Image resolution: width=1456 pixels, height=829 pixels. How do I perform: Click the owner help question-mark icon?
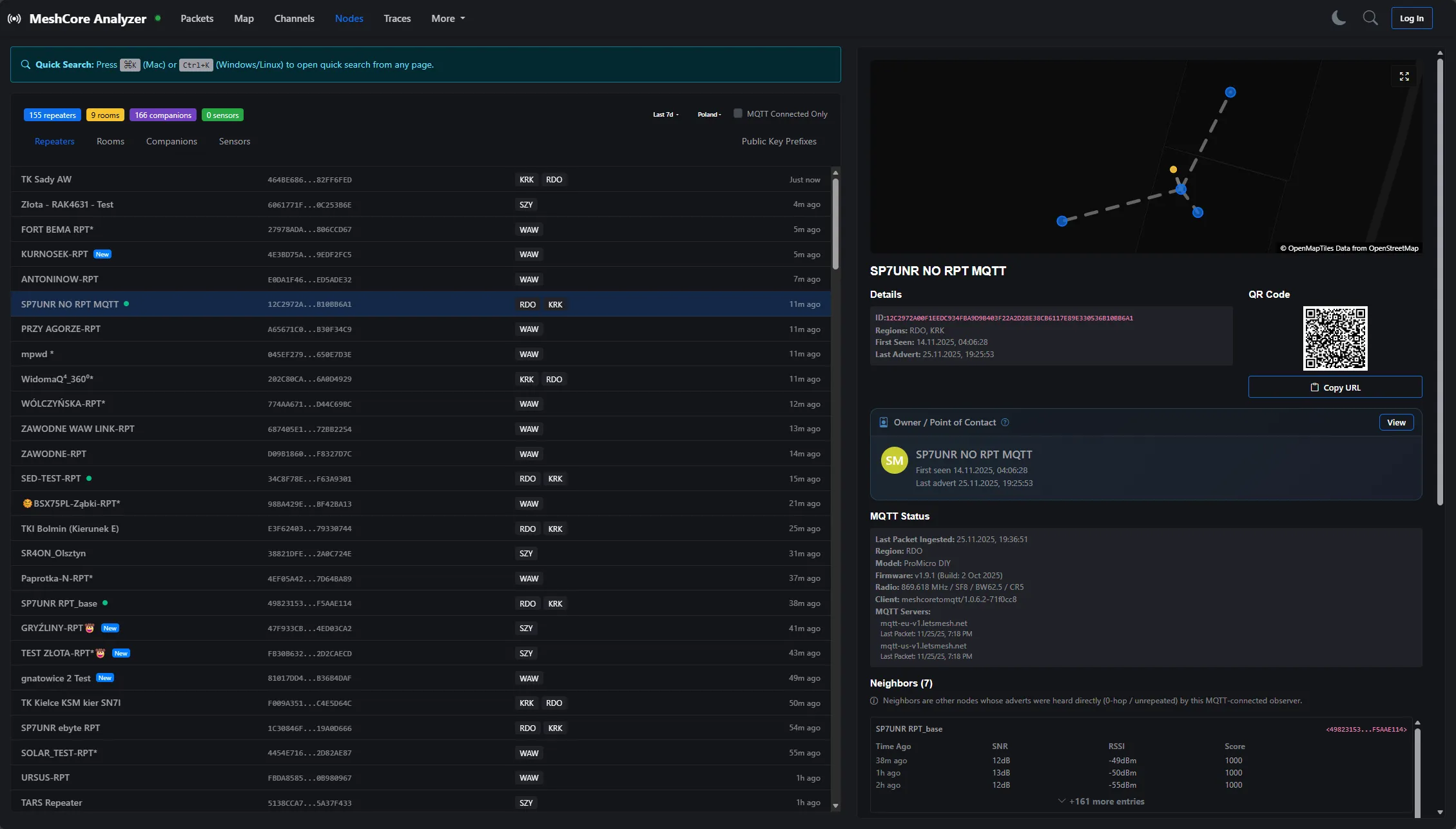pos(1005,423)
